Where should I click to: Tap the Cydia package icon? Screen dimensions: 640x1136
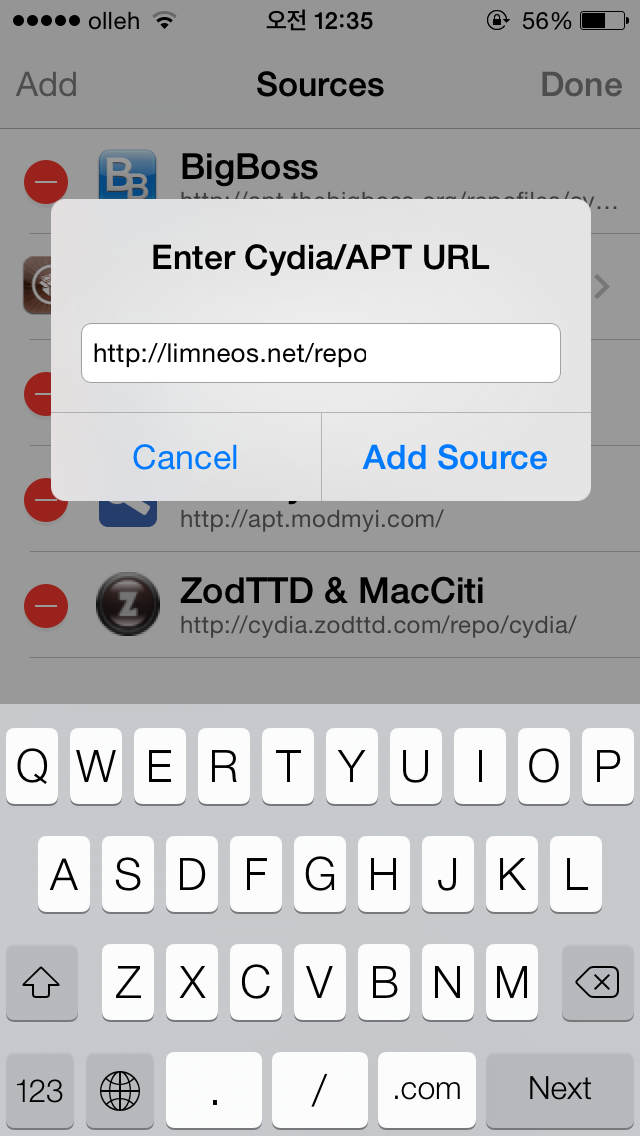click(36, 285)
